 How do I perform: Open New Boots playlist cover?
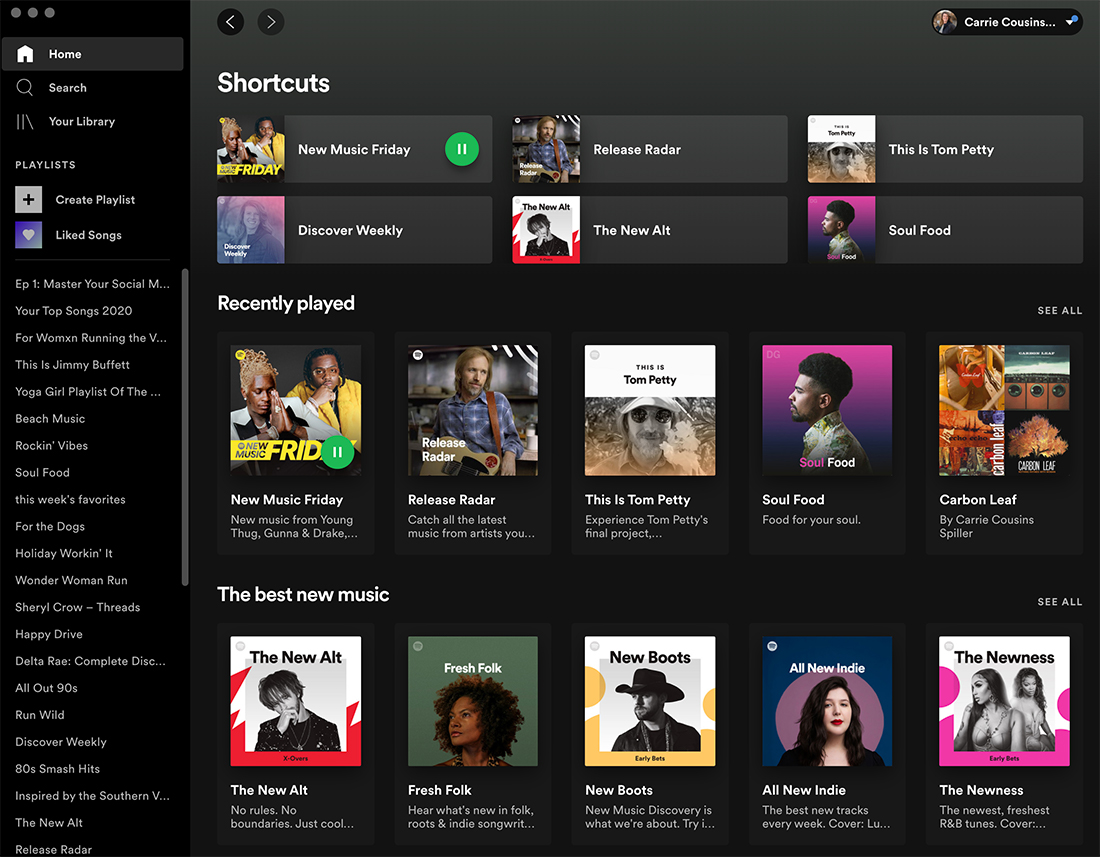tap(650, 701)
